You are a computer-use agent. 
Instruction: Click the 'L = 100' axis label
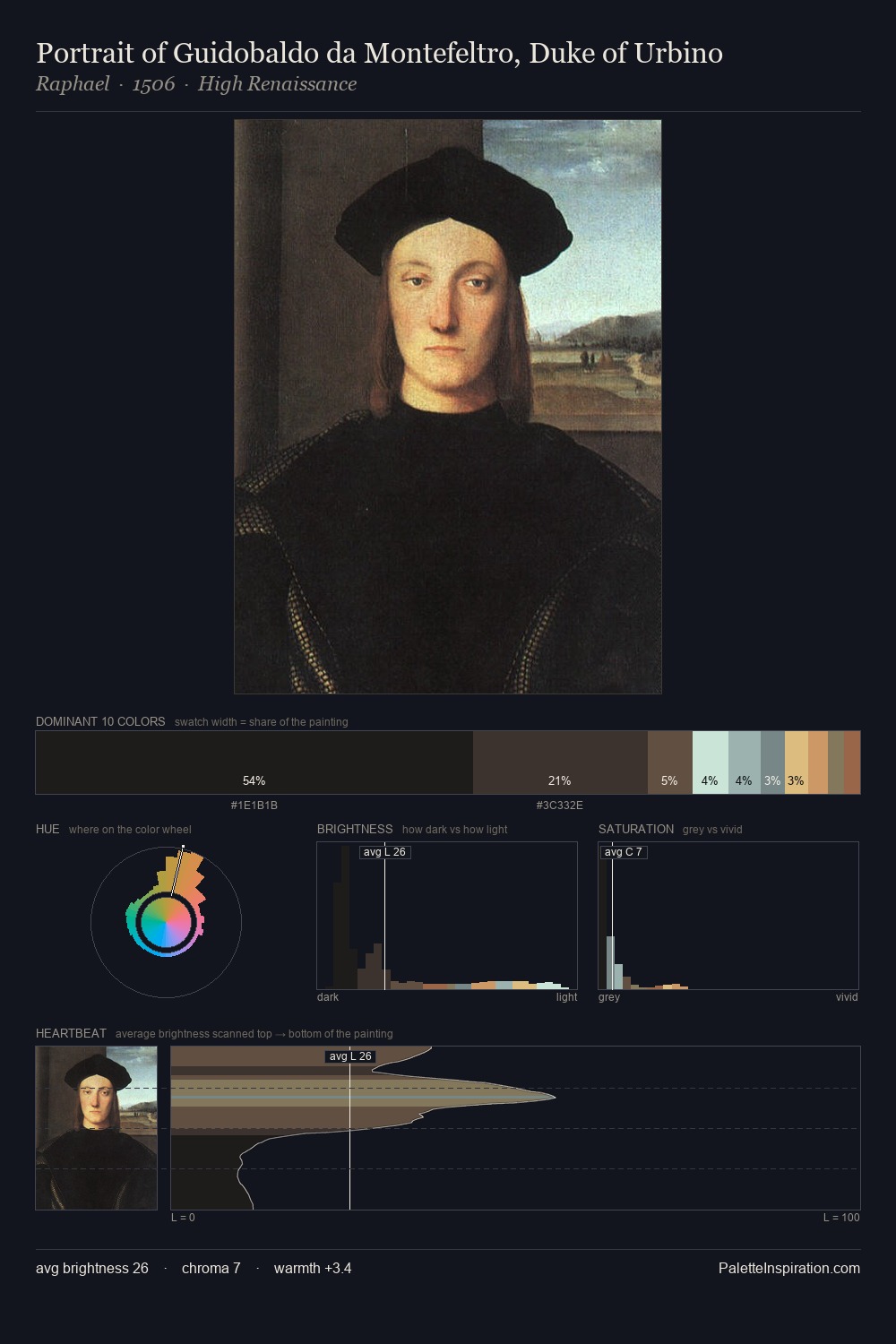pyautogui.click(x=841, y=1218)
